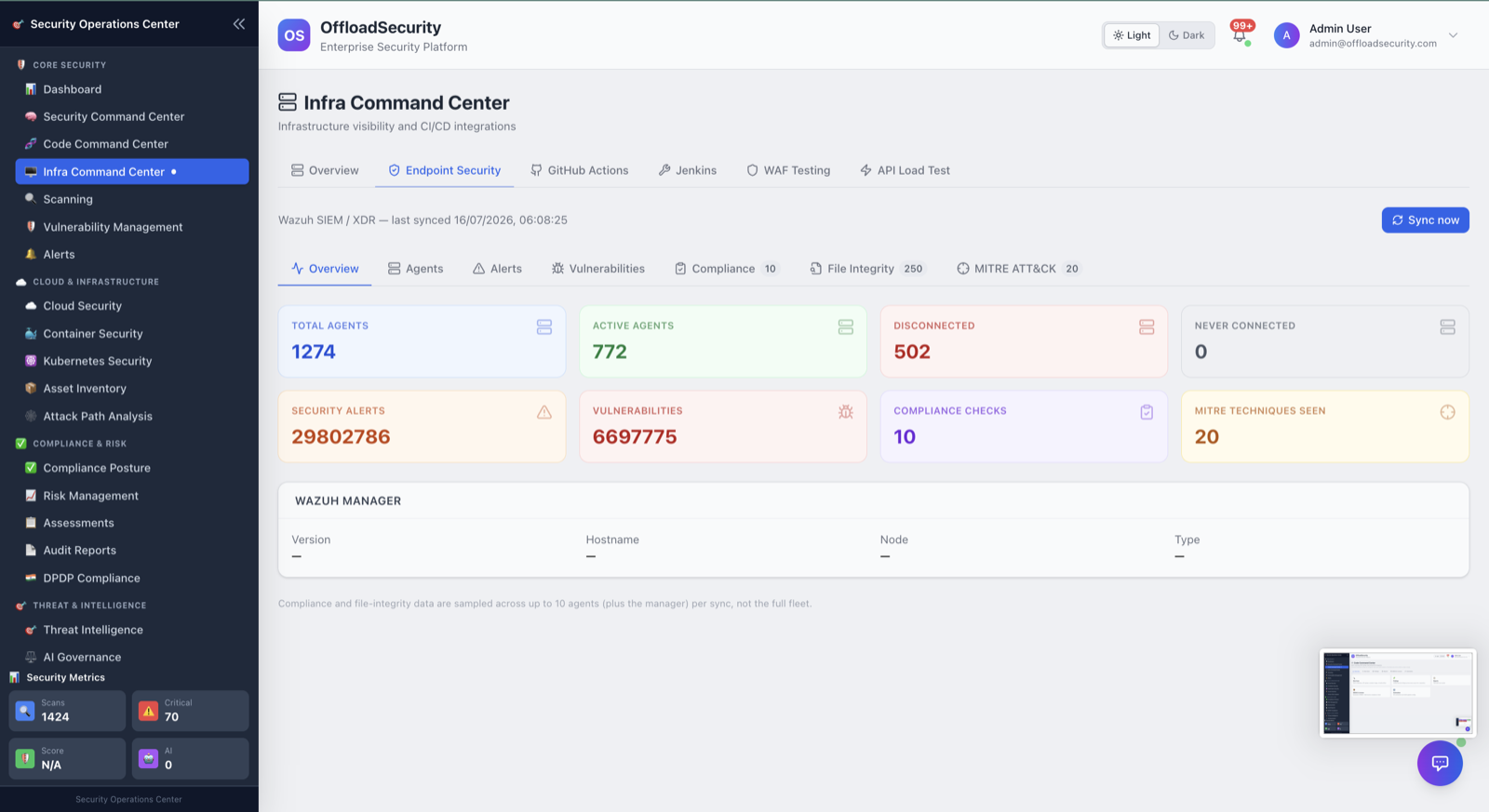
Task: Click the Vulnerabilities card bug icon
Action: pyautogui.click(x=845, y=412)
